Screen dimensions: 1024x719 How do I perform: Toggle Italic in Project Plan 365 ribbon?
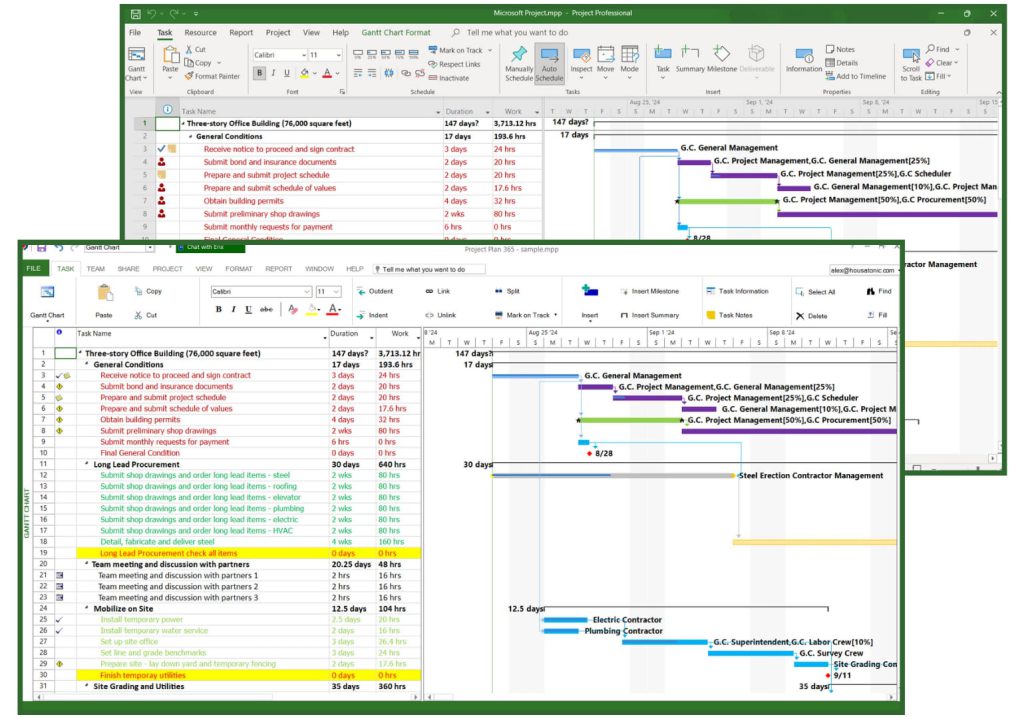(233, 310)
